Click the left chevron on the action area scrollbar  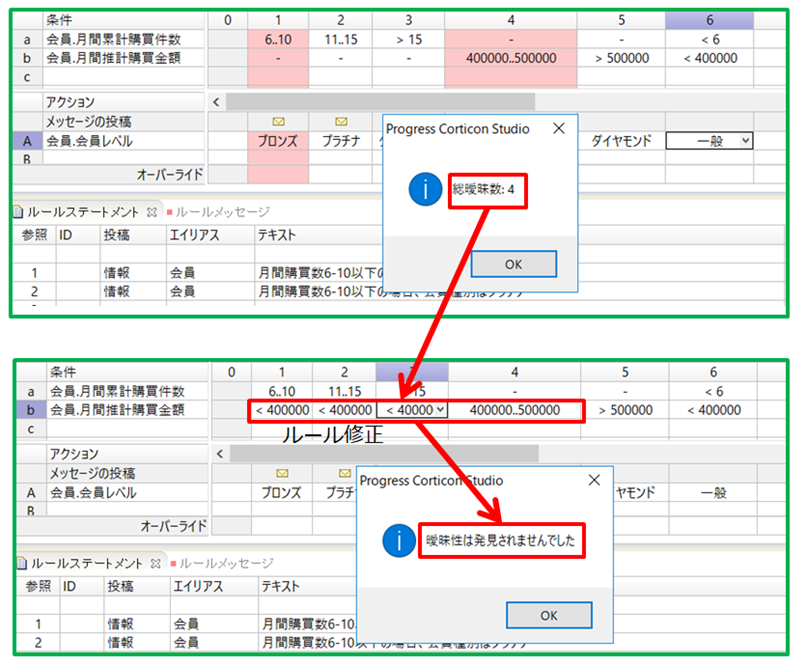click(218, 101)
